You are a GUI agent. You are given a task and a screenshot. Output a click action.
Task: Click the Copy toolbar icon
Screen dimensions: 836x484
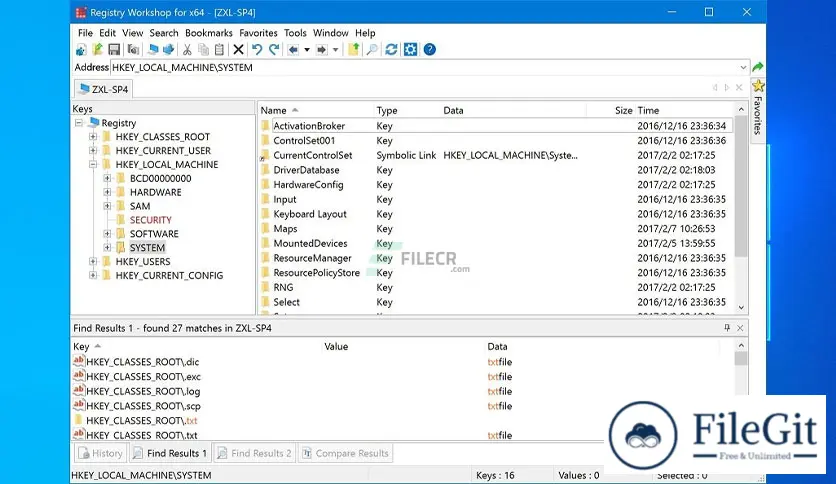pyautogui.click(x=203, y=50)
